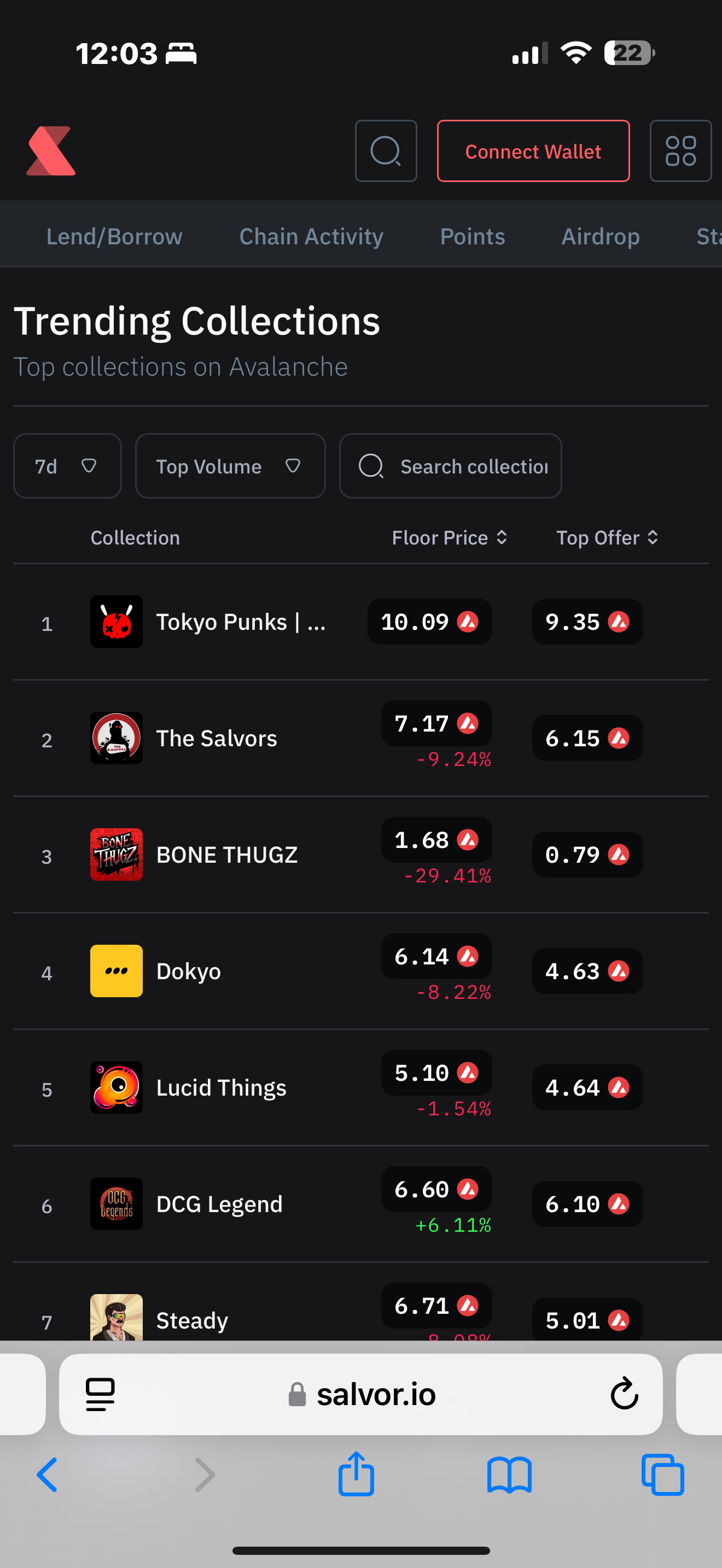Go back with Safari back arrow
This screenshot has height=1568, width=722.
tap(48, 1475)
